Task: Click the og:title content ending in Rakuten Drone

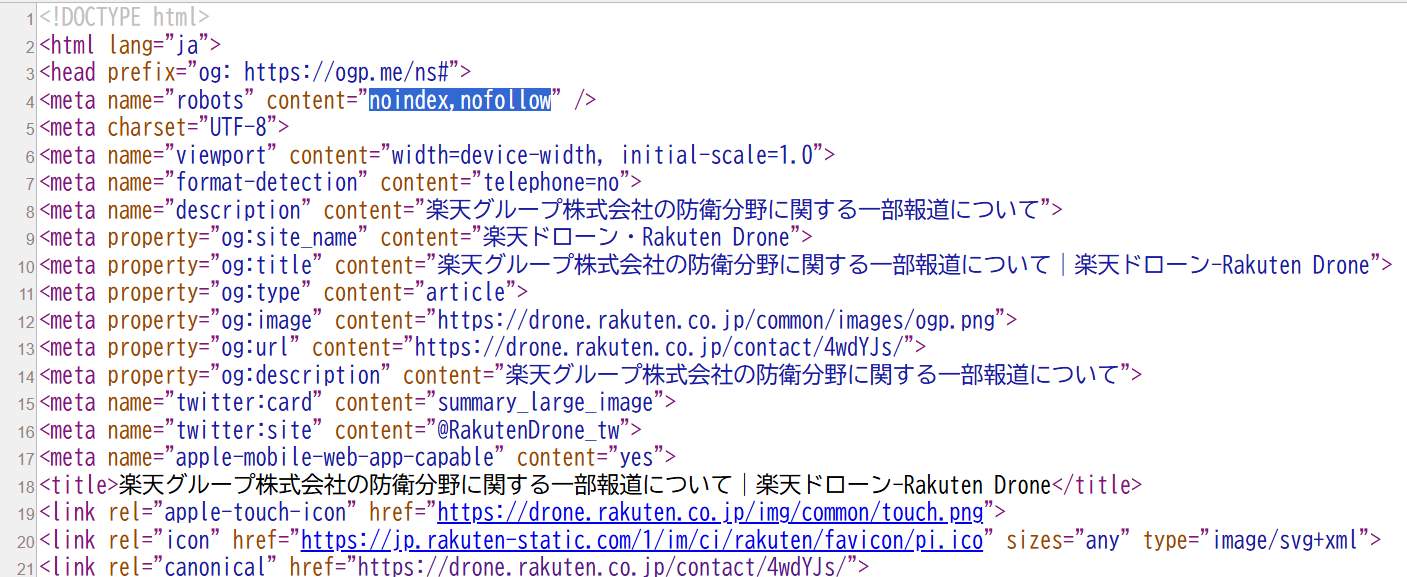Action: pos(903,265)
